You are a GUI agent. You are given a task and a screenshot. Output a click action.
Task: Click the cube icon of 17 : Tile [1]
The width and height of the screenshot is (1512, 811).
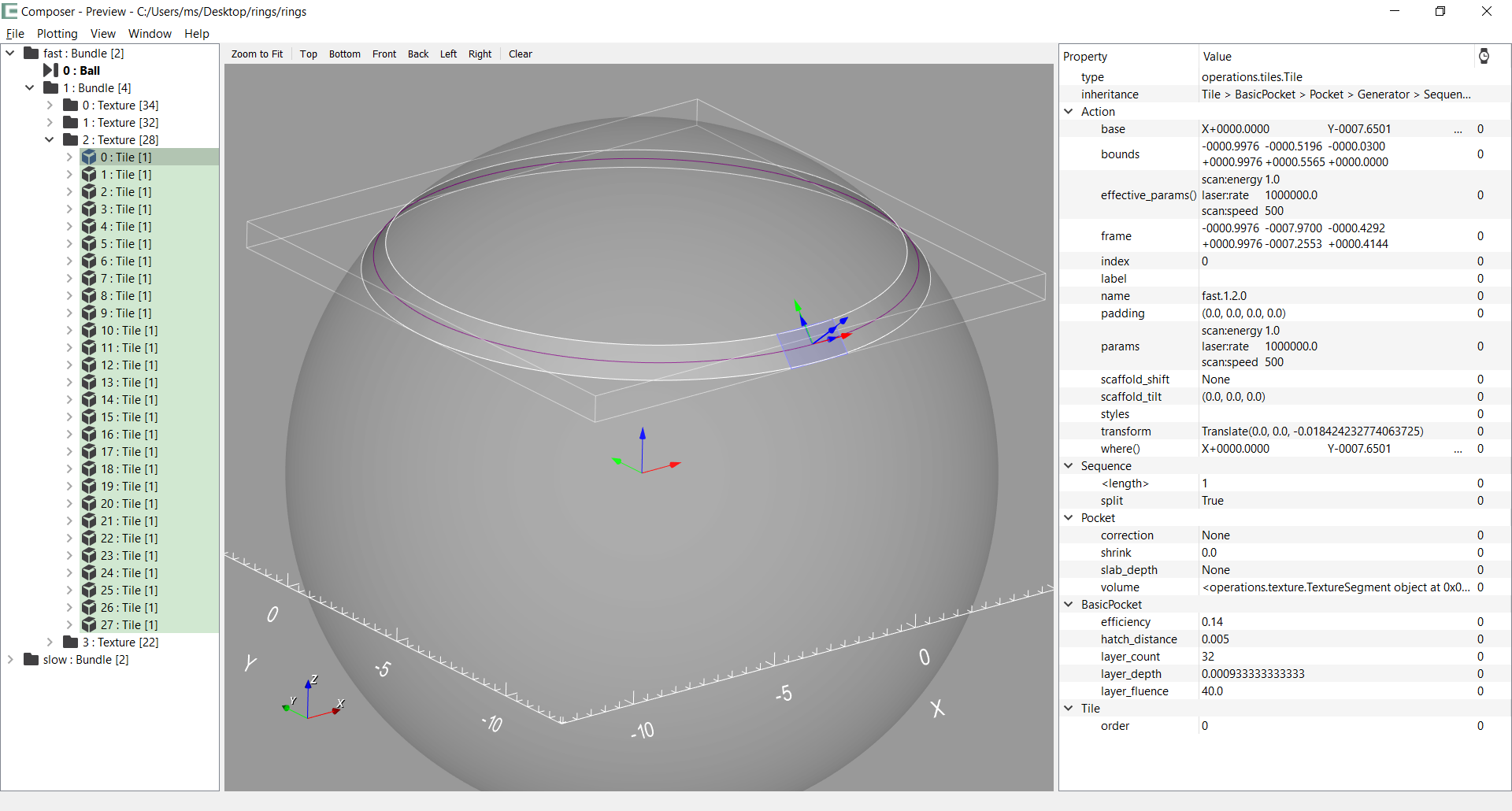pyautogui.click(x=89, y=451)
